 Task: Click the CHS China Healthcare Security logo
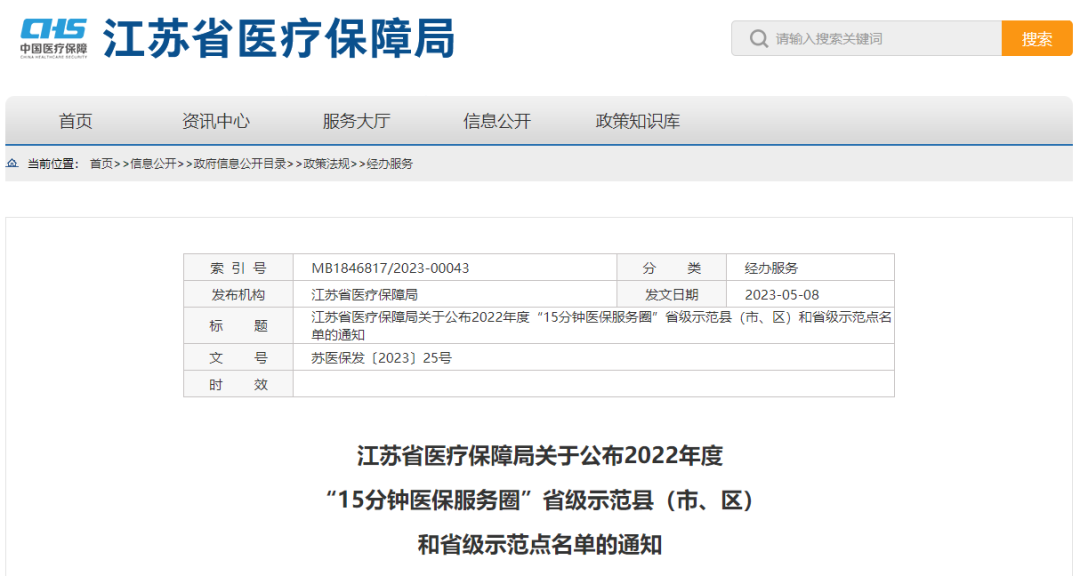[54, 38]
